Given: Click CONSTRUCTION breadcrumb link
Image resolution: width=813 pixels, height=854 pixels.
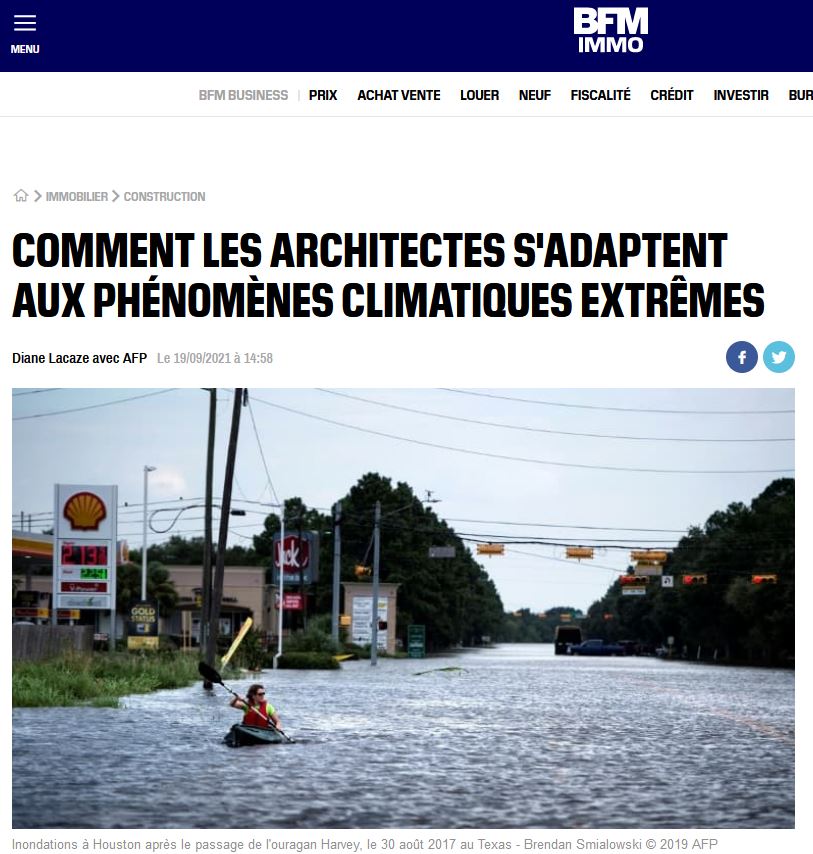Looking at the screenshot, I should pos(164,197).
